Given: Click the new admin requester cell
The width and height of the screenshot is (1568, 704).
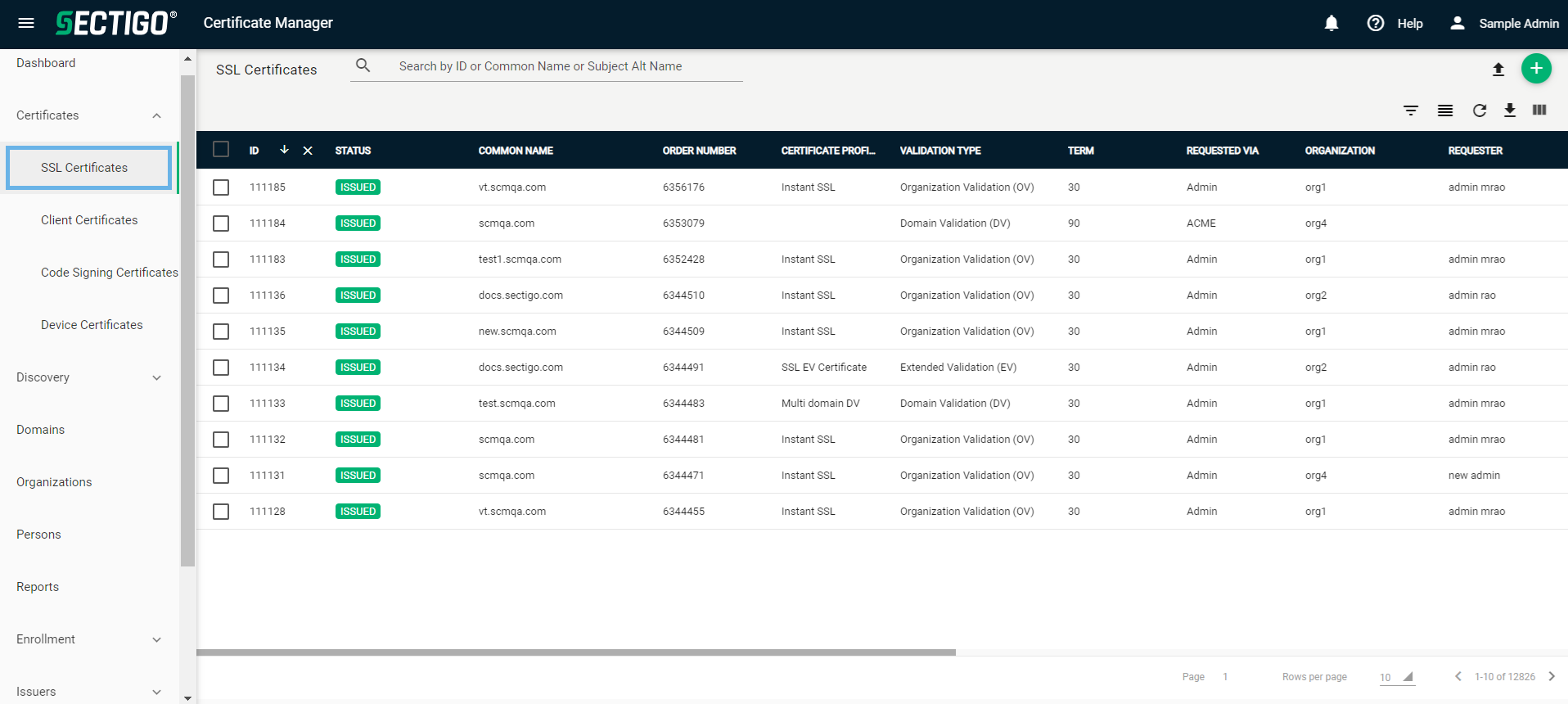Looking at the screenshot, I should point(1474,476).
